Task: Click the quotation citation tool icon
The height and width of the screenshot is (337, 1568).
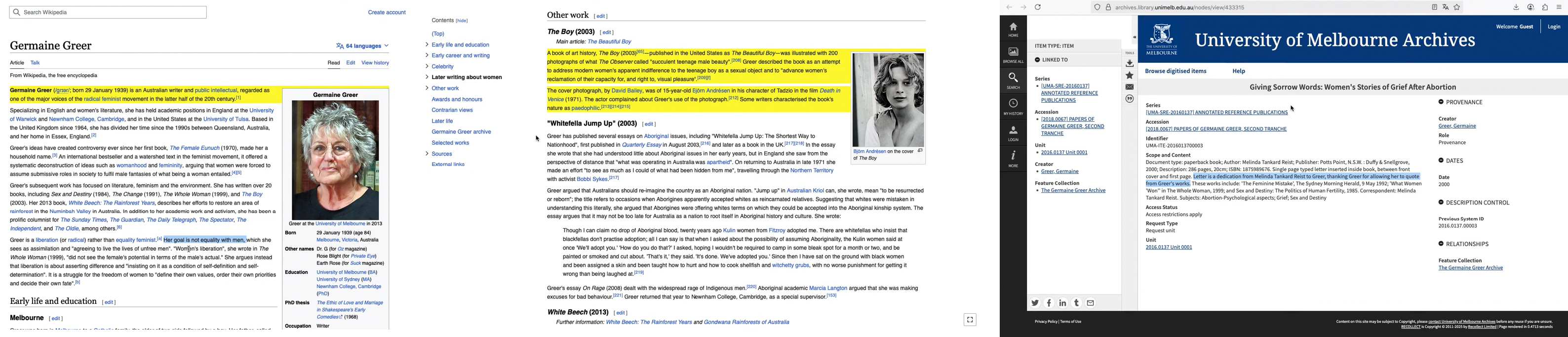Action: (1130, 99)
